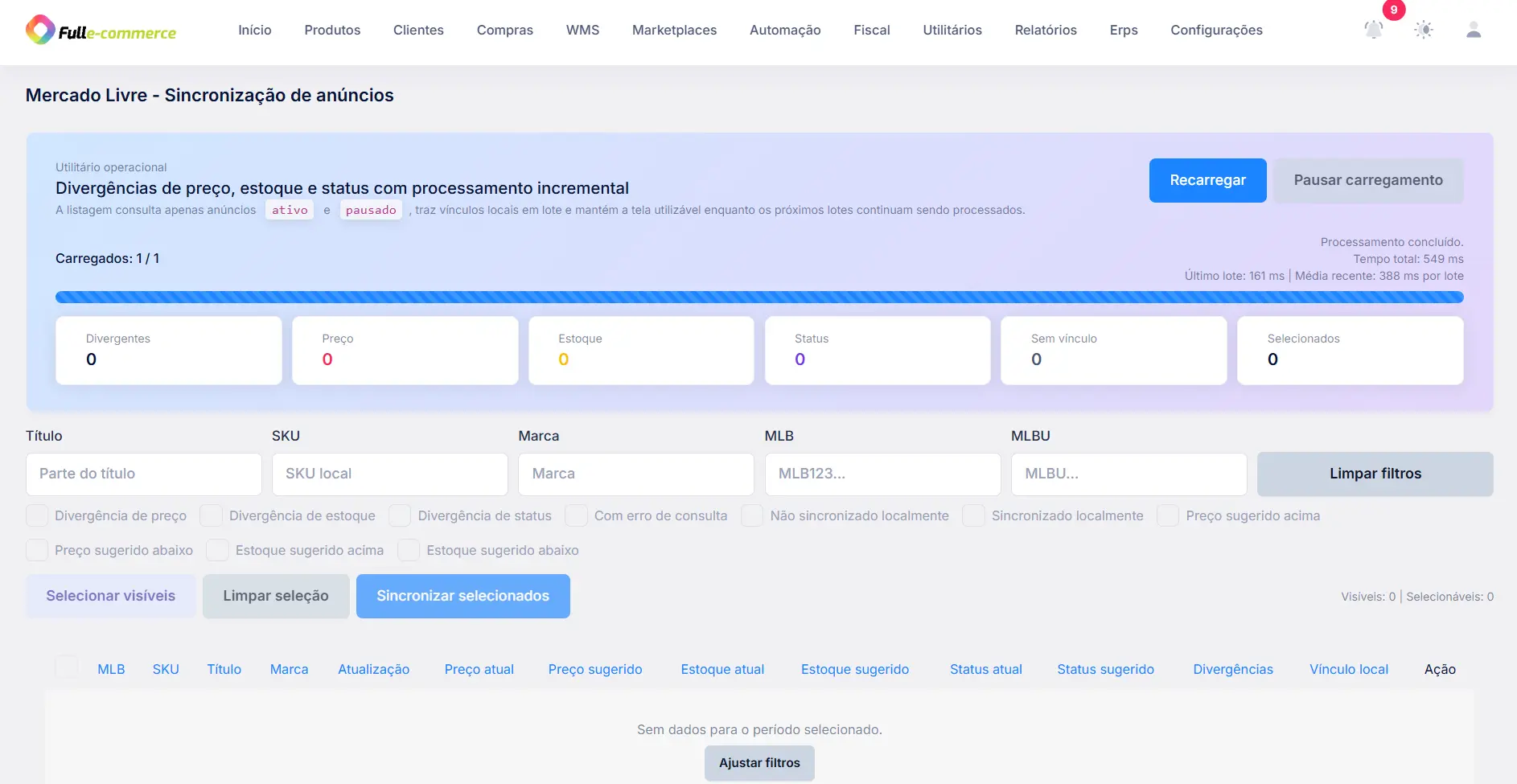The image size is (1517, 784).
Task: Focus the Título filter field
Action: pos(144,474)
